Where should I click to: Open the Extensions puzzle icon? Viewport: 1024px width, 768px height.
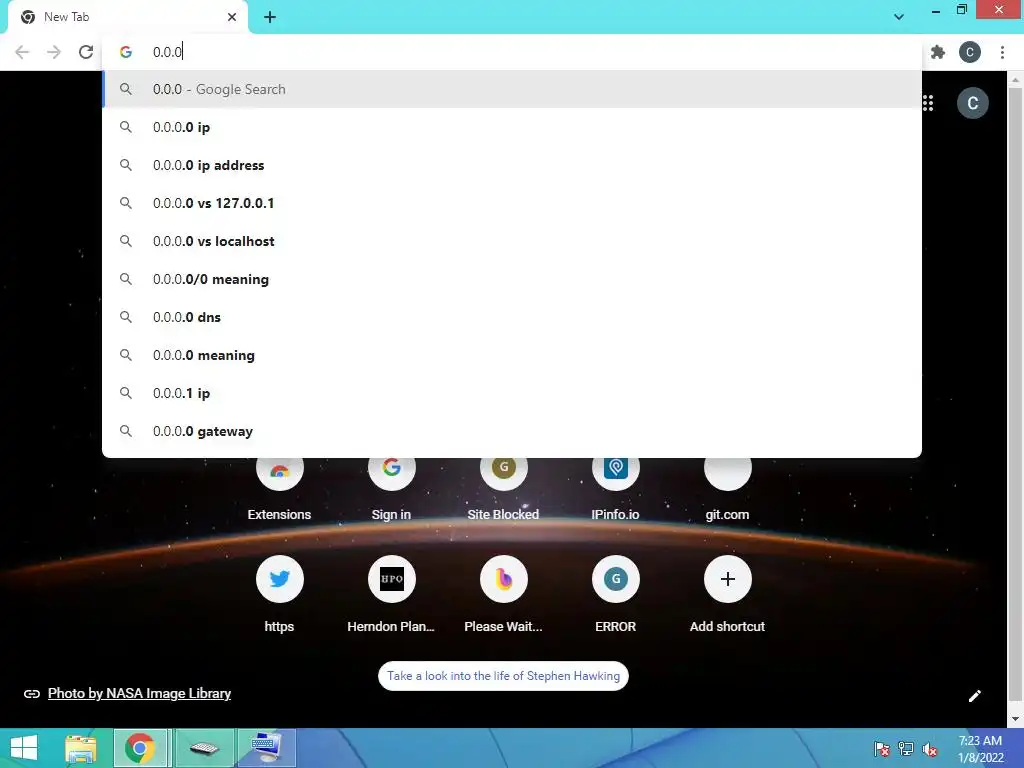pyautogui.click(x=938, y=52)
